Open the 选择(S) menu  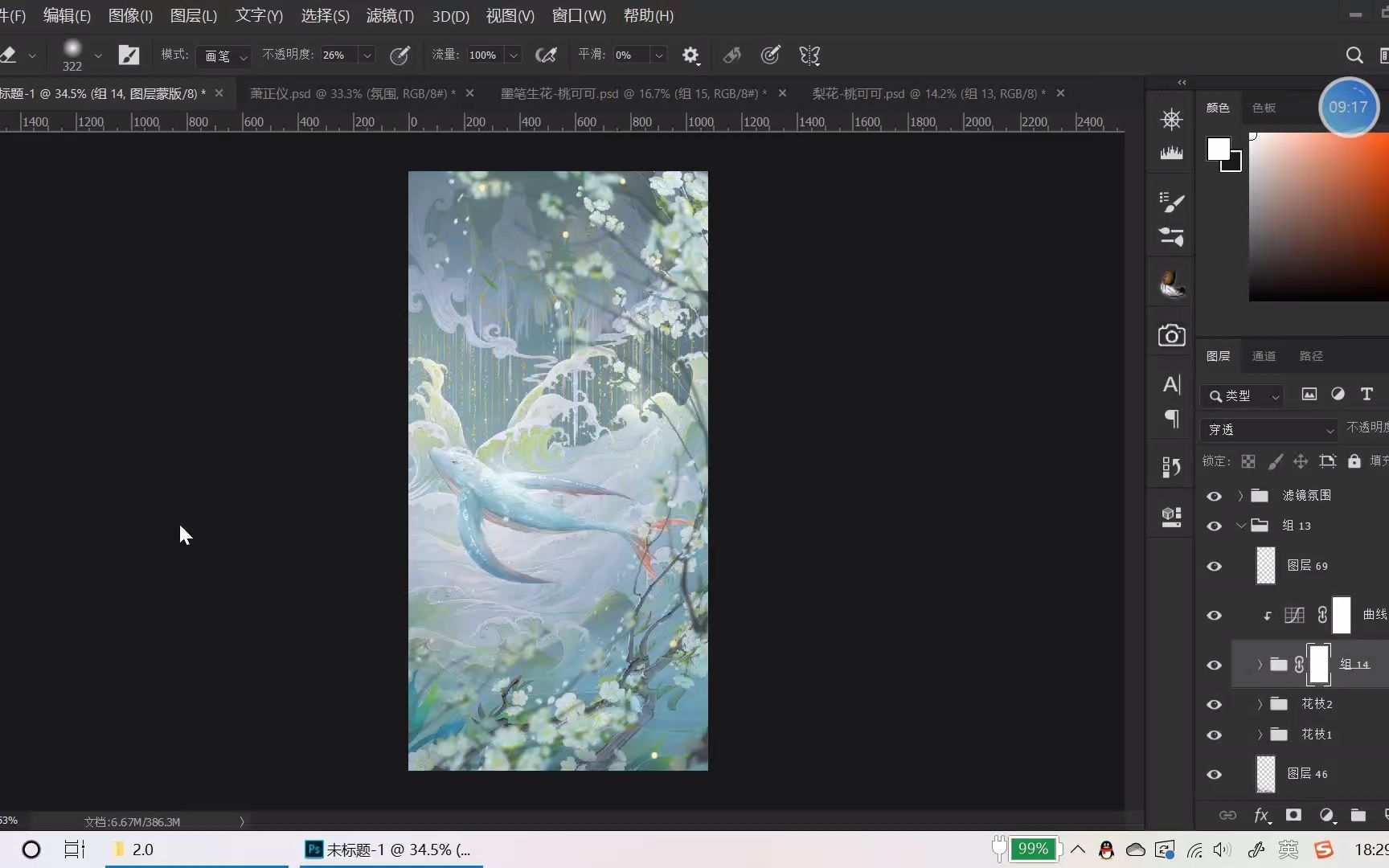[325, 15]
